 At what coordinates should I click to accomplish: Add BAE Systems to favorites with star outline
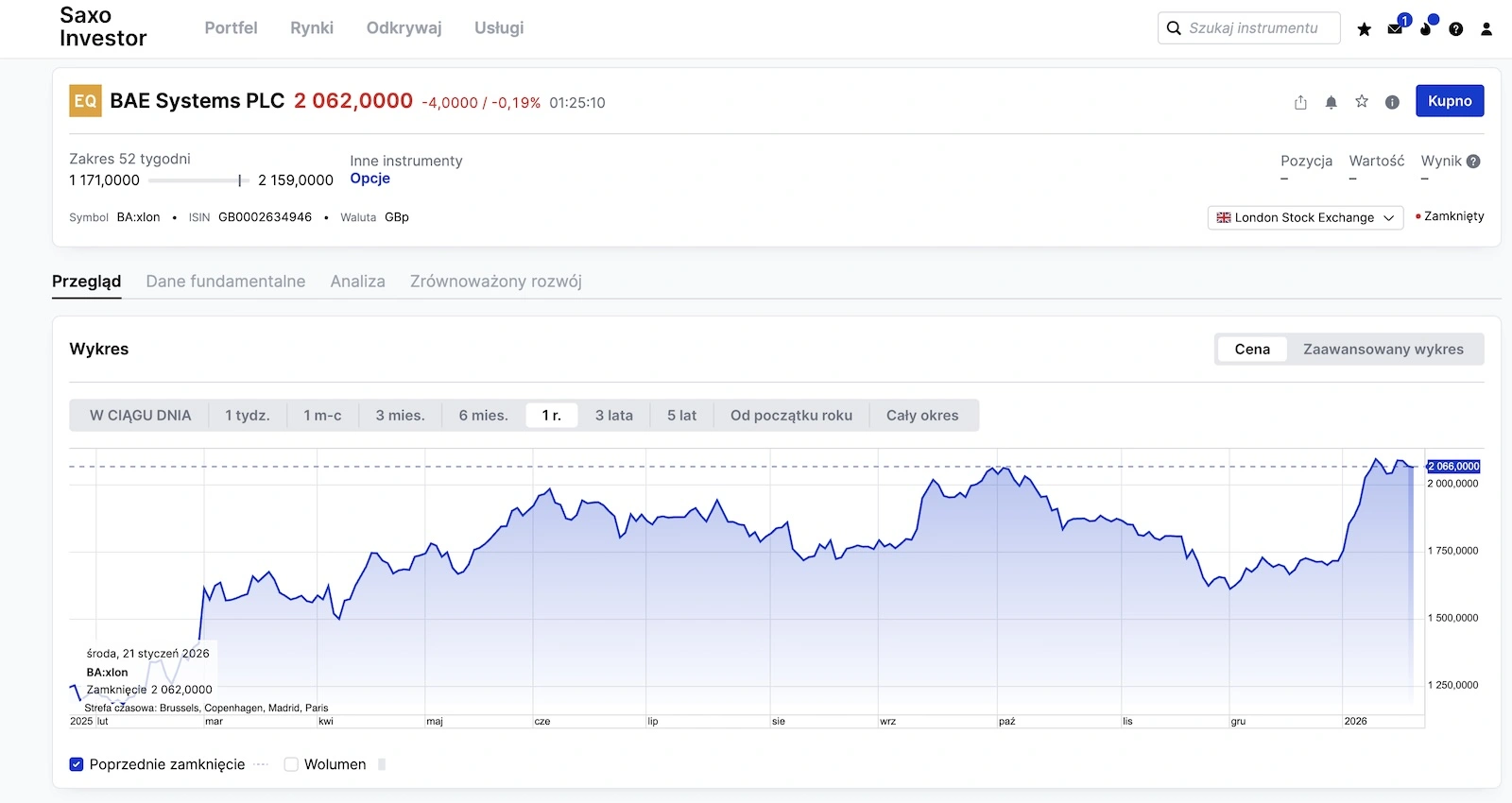pos(1362,101)
